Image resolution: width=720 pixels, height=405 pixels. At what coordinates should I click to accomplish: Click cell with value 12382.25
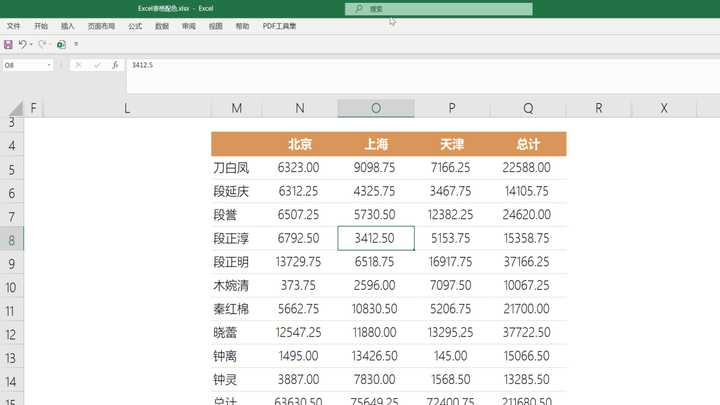click(x=452, y=215)
